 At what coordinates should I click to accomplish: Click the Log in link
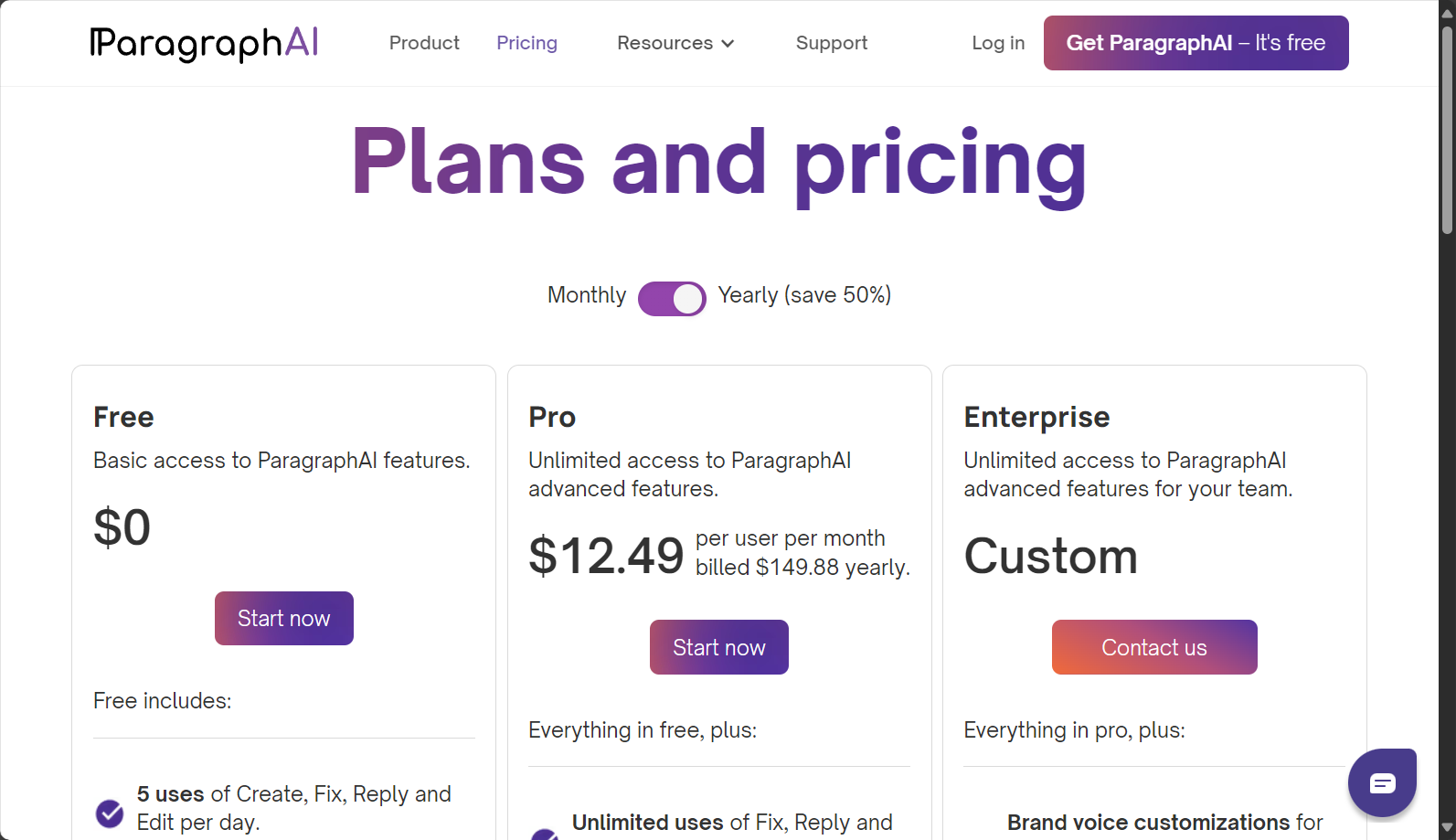tap(998, 43)
